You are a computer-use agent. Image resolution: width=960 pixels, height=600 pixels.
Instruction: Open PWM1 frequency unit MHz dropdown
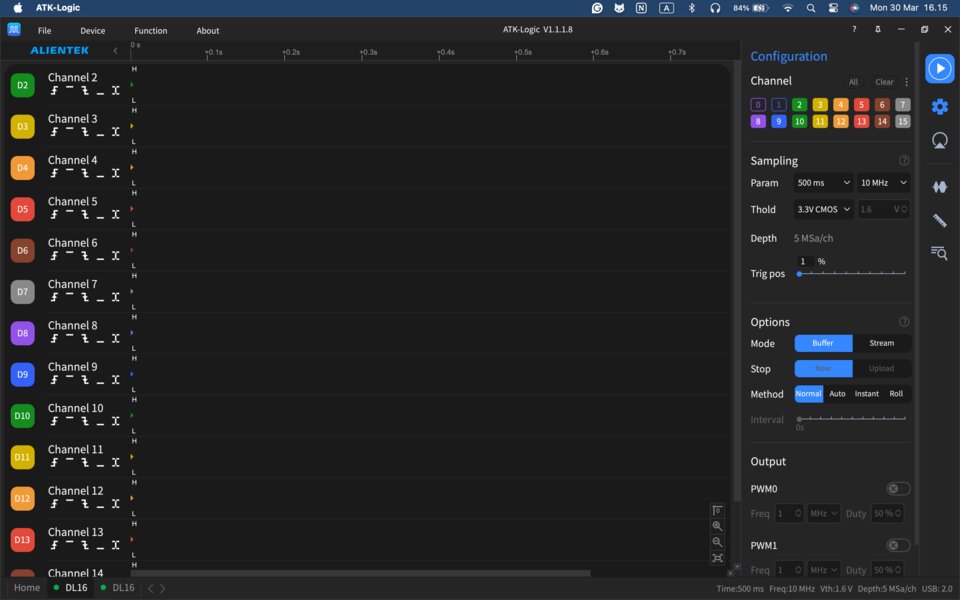click(823, 570)
